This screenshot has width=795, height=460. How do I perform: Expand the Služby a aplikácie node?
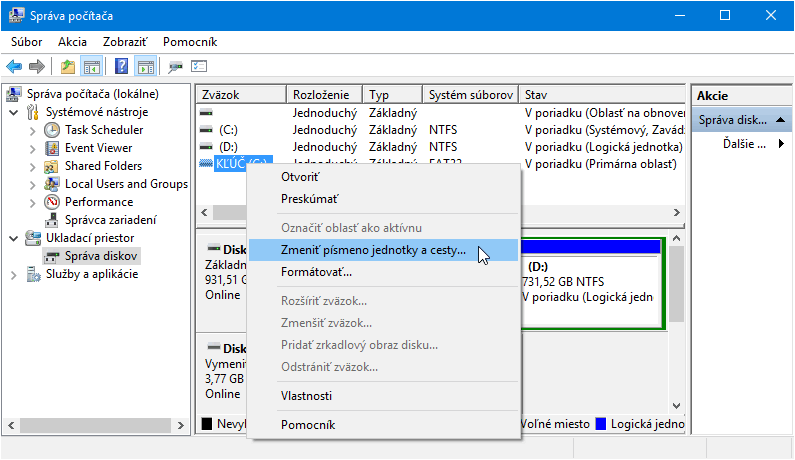(14, 274)
